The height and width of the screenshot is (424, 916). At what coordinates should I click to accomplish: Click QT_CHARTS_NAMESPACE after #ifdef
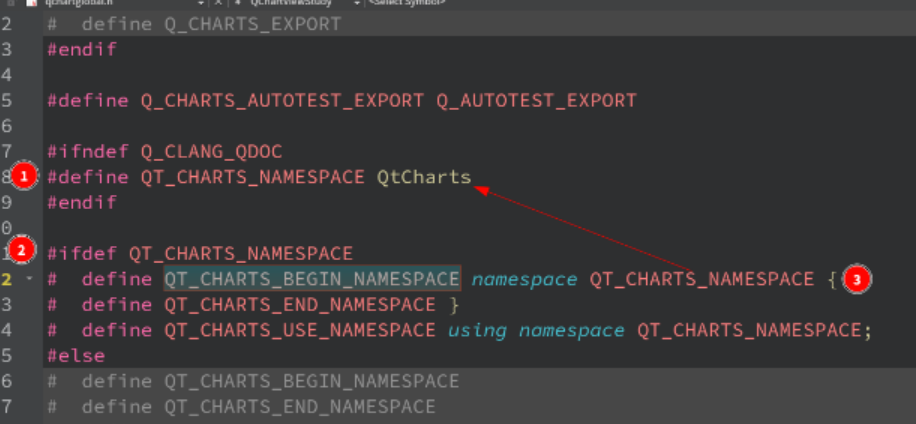tap(241, 253)
